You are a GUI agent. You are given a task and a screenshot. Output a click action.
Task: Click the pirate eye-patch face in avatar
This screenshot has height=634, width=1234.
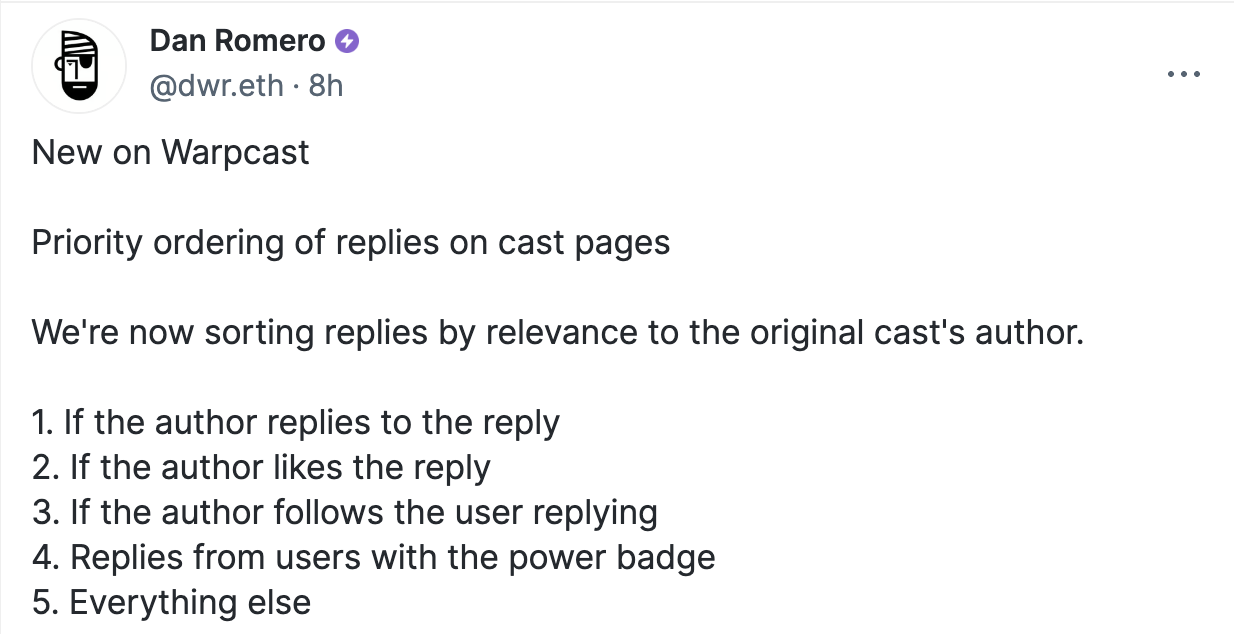point(79,65)
